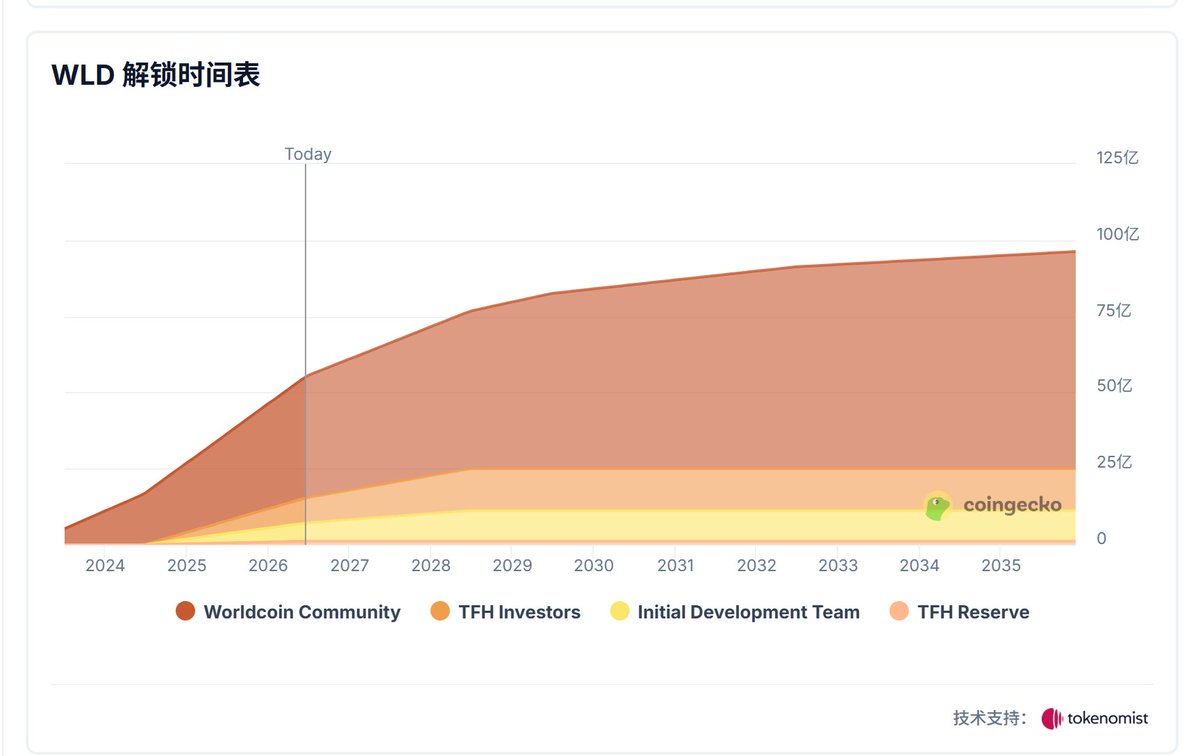Click the WLD 解锁时间表 chart title
The width and height of the screenshot is (1200, 756).
[156, 75]
